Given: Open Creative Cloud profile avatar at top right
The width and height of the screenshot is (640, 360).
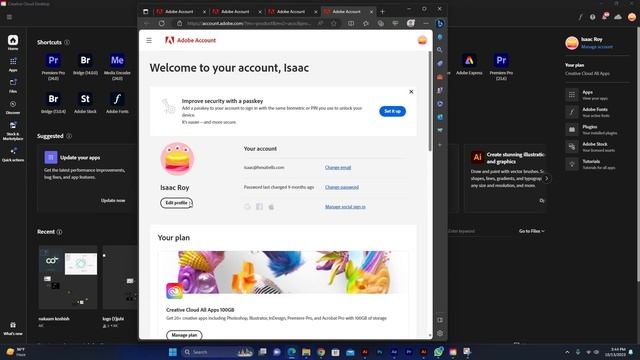Looking at the screenshot, I should (632, 17).
